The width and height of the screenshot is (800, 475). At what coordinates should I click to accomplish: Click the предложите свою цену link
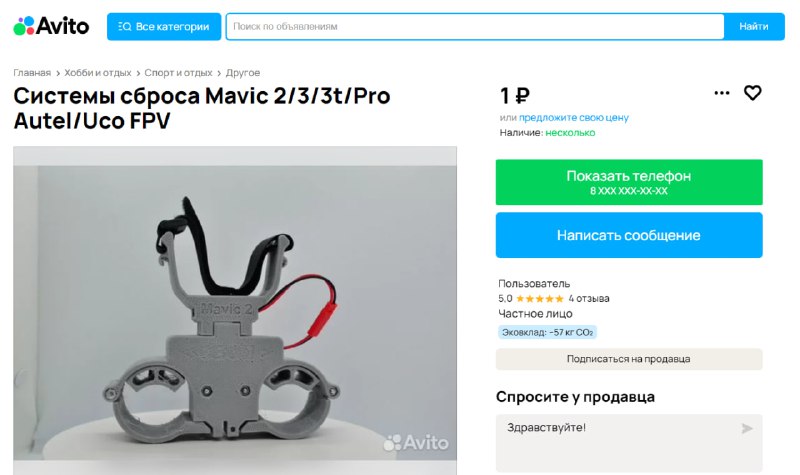tap(573, 117)
